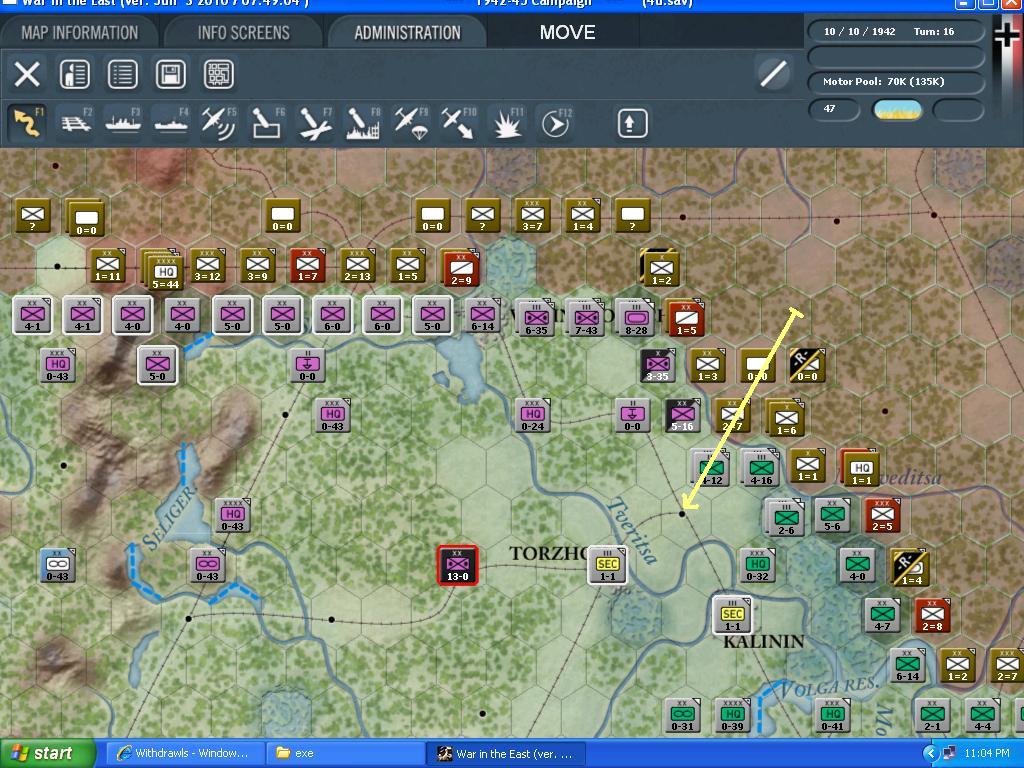Click the system tray clock 11:04 PM
The image size is (1024, 768).
pyautogui.click(x=986, y=753)
